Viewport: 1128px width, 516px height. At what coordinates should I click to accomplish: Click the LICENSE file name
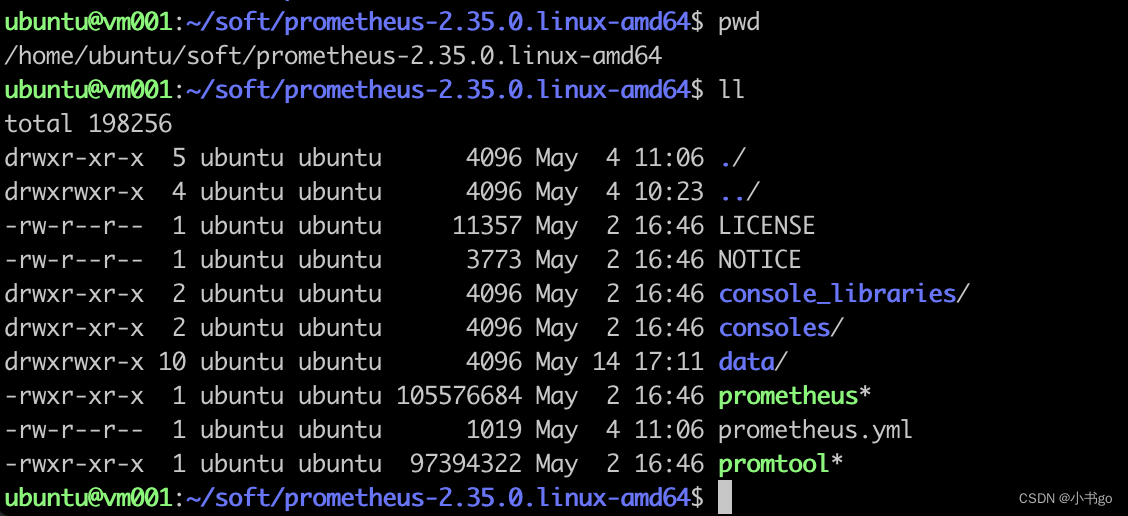(766, 226)
